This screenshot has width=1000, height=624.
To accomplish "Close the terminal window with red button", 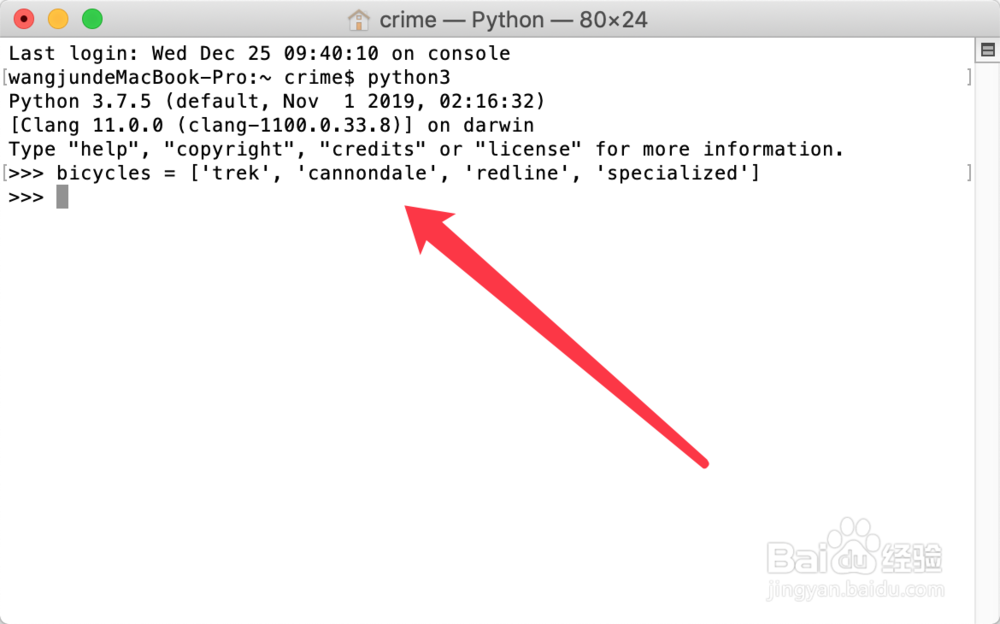I will pyautogui.click(x=24, y=19).
